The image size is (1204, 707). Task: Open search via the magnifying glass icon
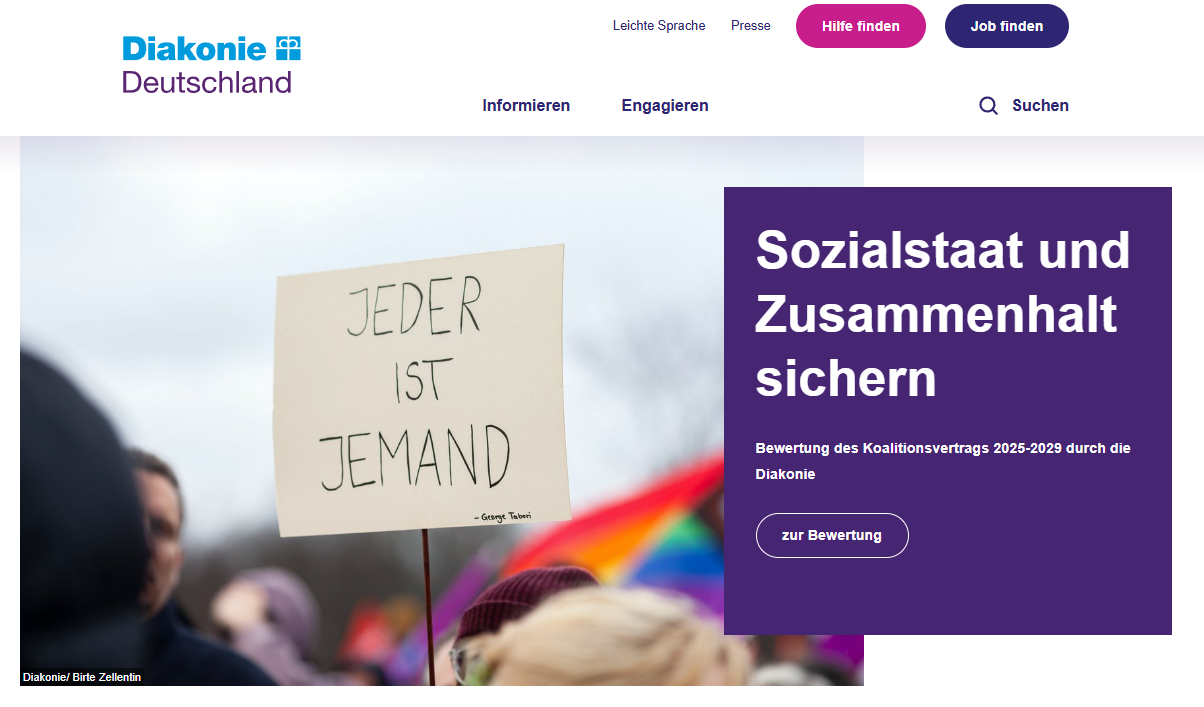click(988, 106)
